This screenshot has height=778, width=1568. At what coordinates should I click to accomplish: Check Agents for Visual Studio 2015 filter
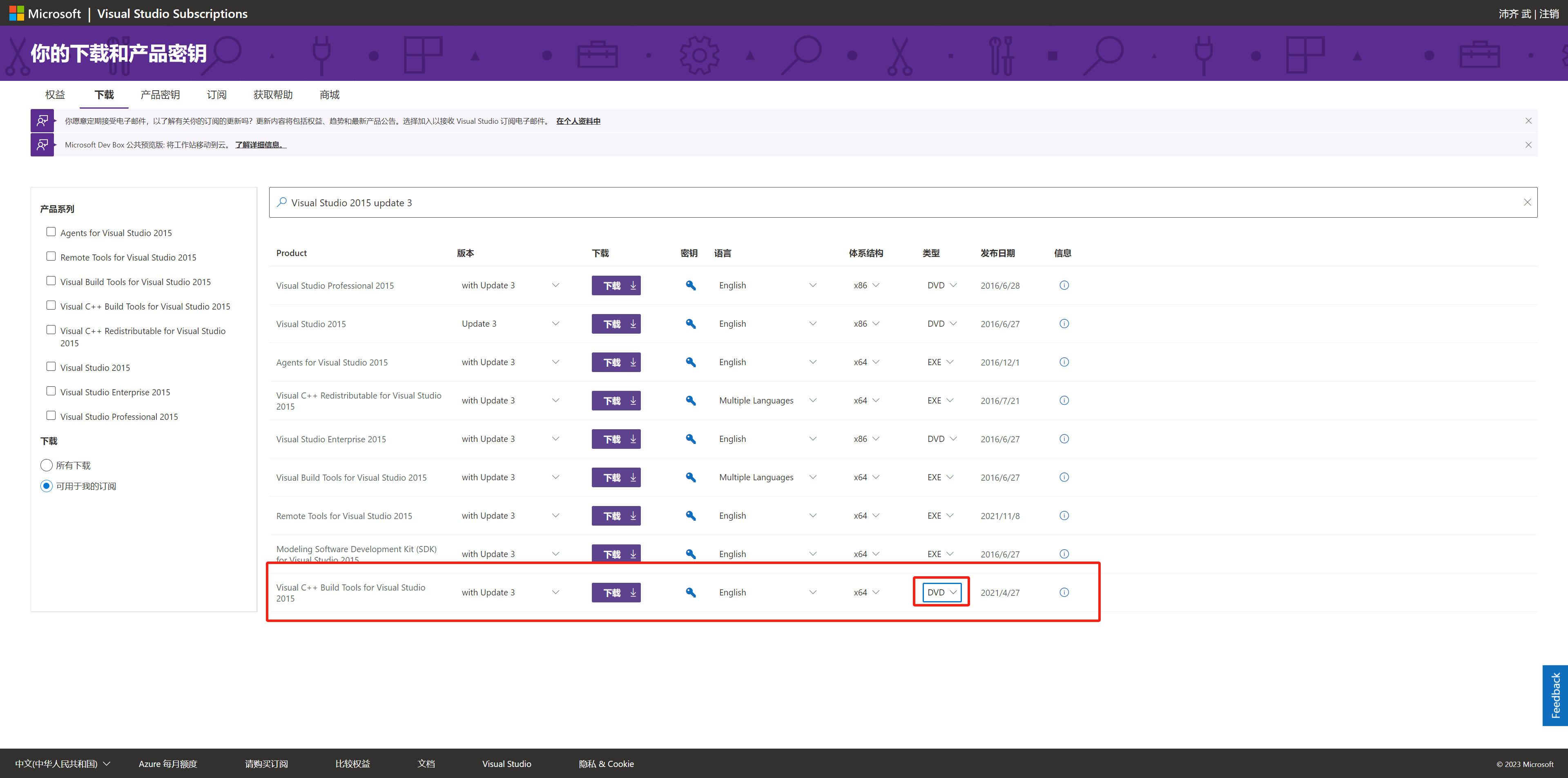(51, 232)
